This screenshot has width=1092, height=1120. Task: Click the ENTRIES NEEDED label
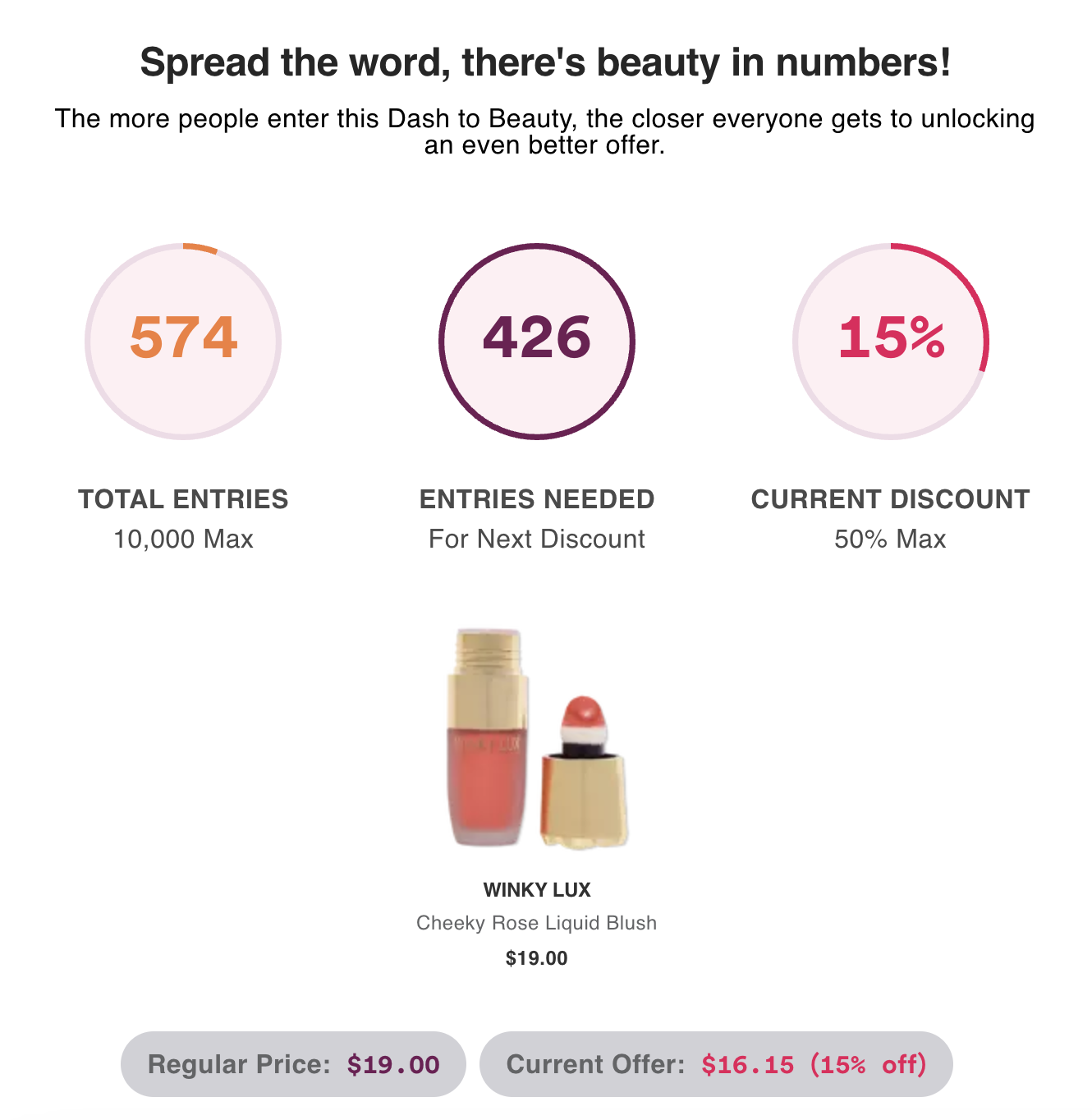click(x=537, y=499)
